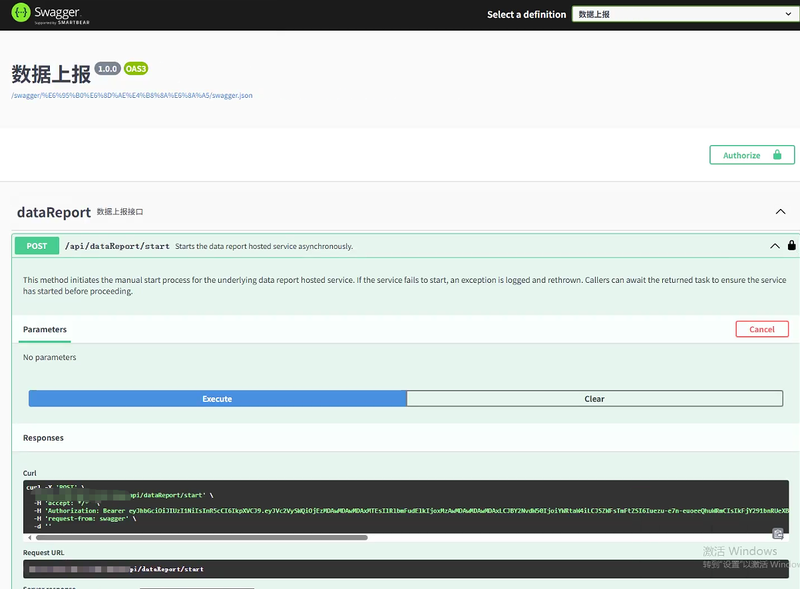Image resolution: width=800 pixels, height=589 pixels.
Task: Collapse the /api/dataReport/start operation
Action: [x=774, y=246]
